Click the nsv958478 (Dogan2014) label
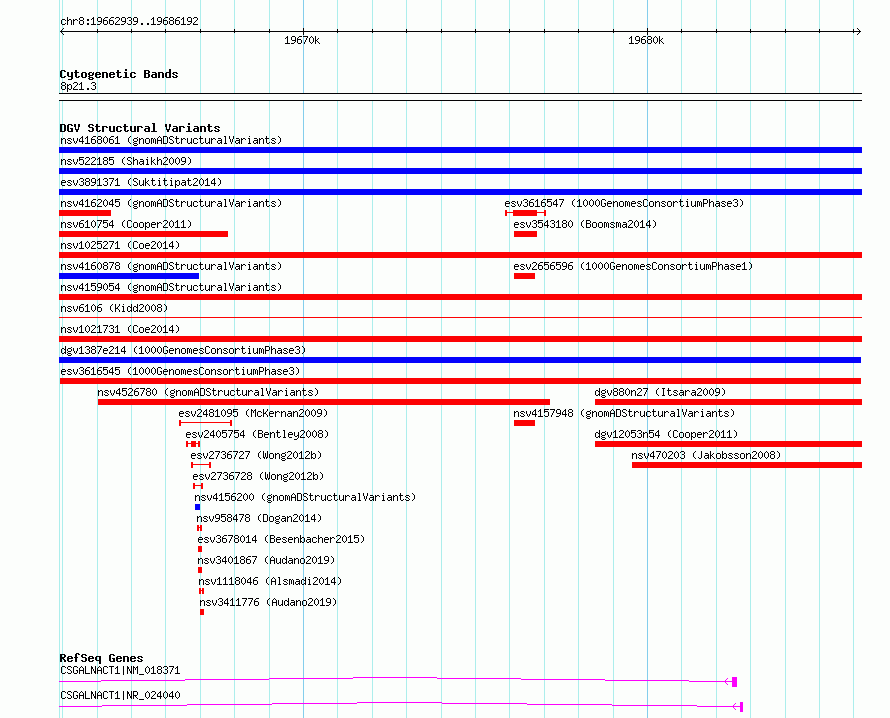 259,518
